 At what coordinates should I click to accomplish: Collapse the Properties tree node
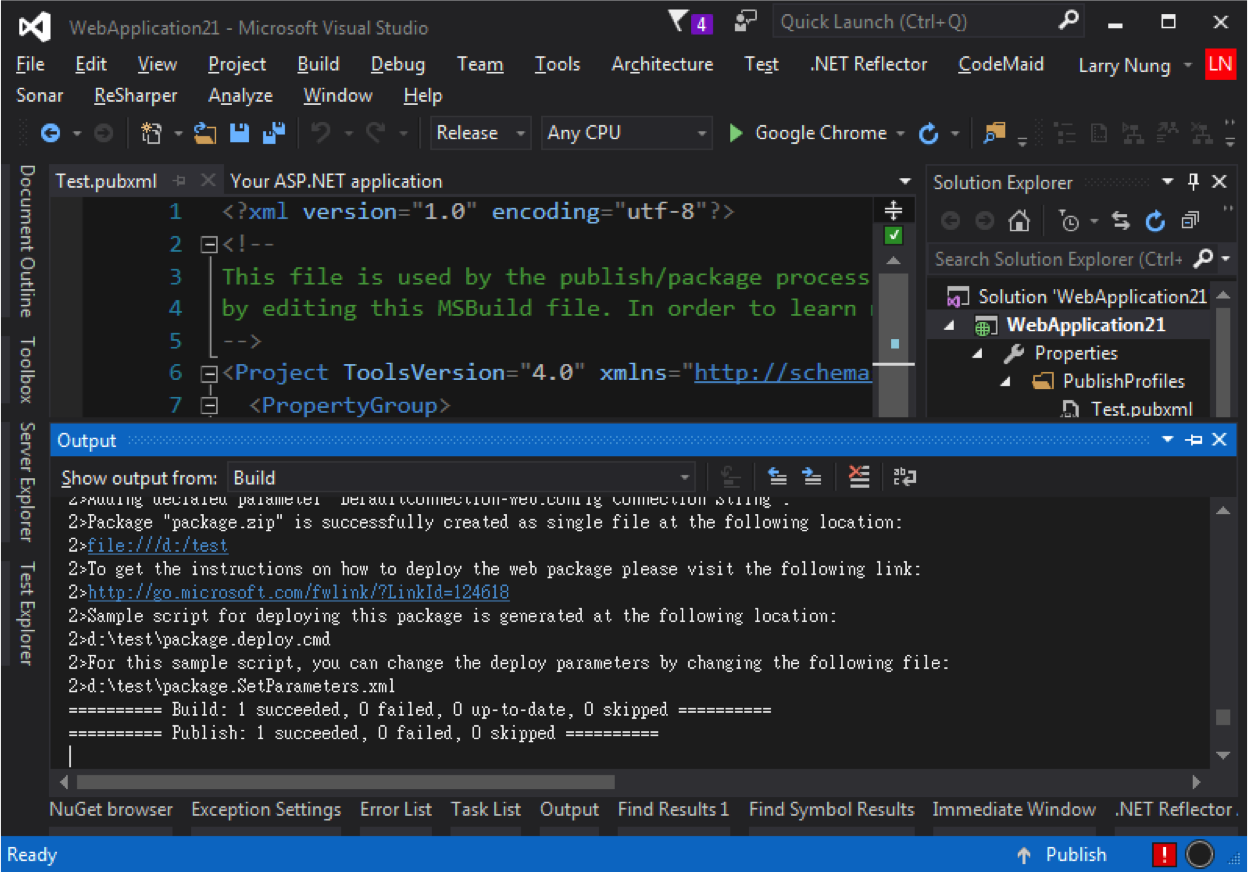(x=979, y=354)
